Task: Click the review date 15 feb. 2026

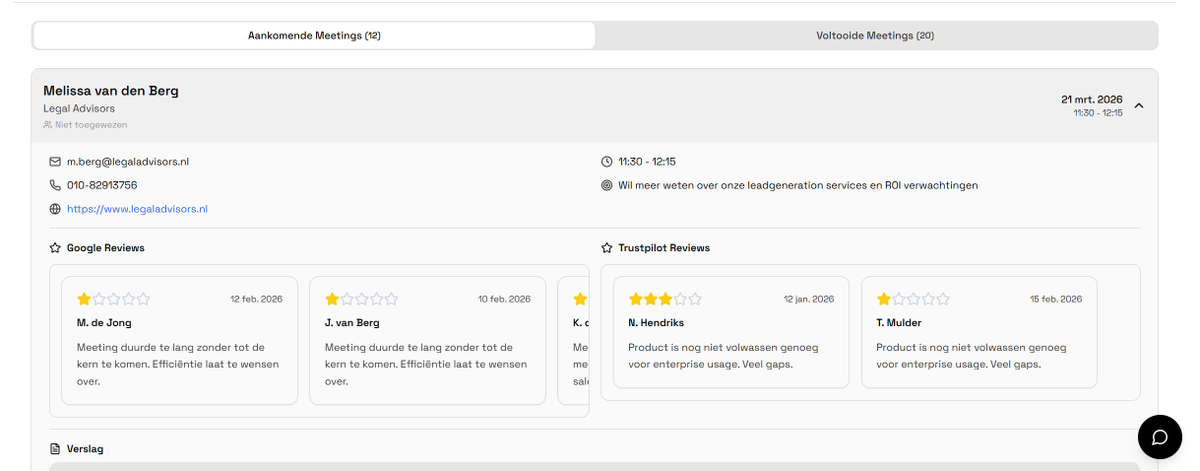Action: coord(1056,299)
